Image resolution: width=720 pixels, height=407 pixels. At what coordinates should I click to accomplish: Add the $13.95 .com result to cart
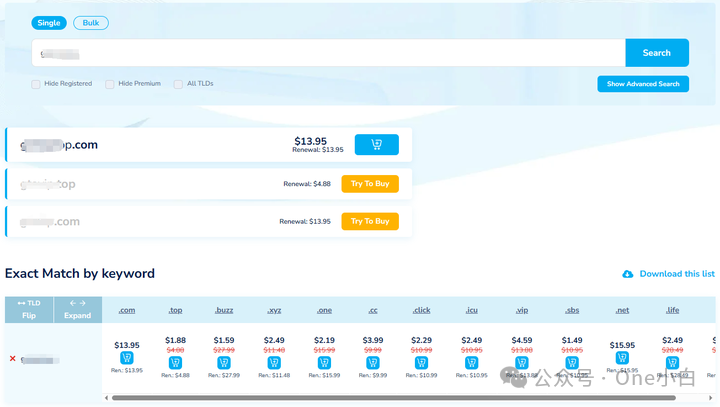pos(376,145)
